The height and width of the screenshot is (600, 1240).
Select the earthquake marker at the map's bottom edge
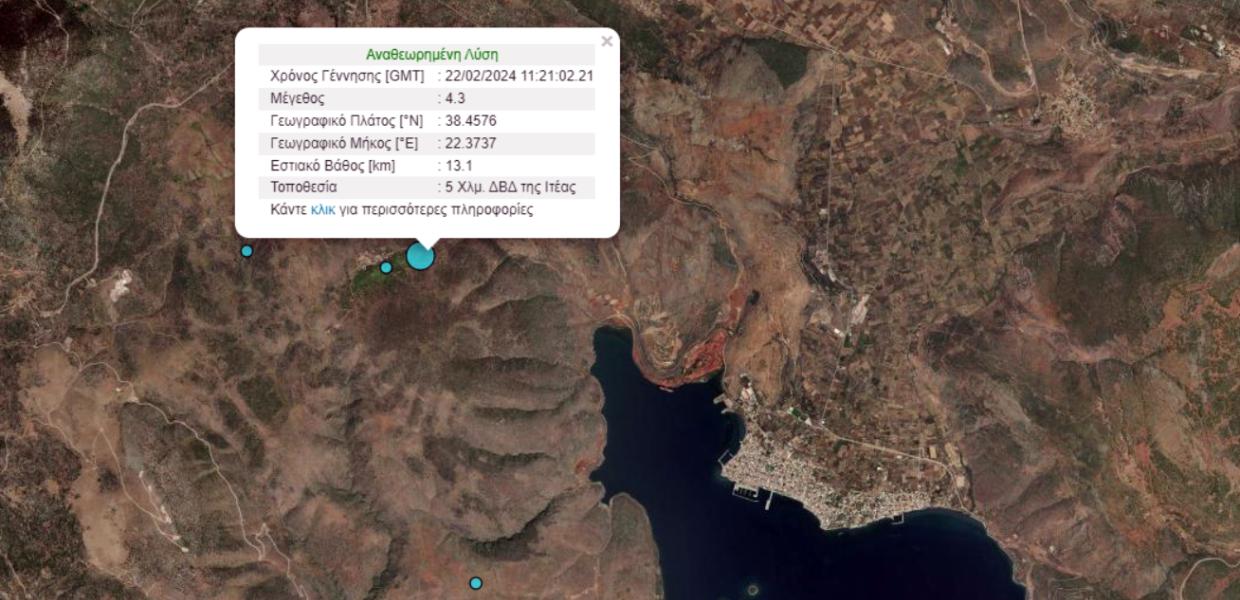tap(476, 583)
